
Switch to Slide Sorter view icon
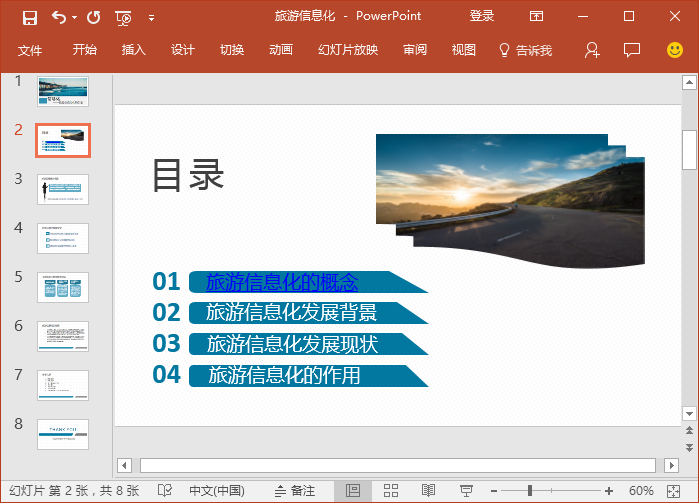coord(391,491)
